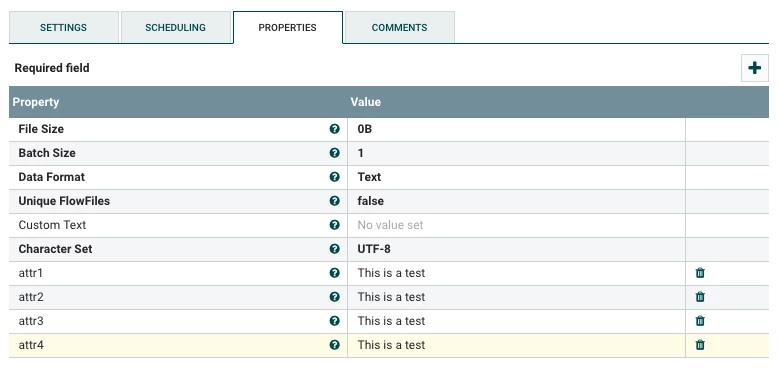Select the Custom Text property name
This screenshot has height=369, width=780.
pyautogui.click(x=52, y=225)
